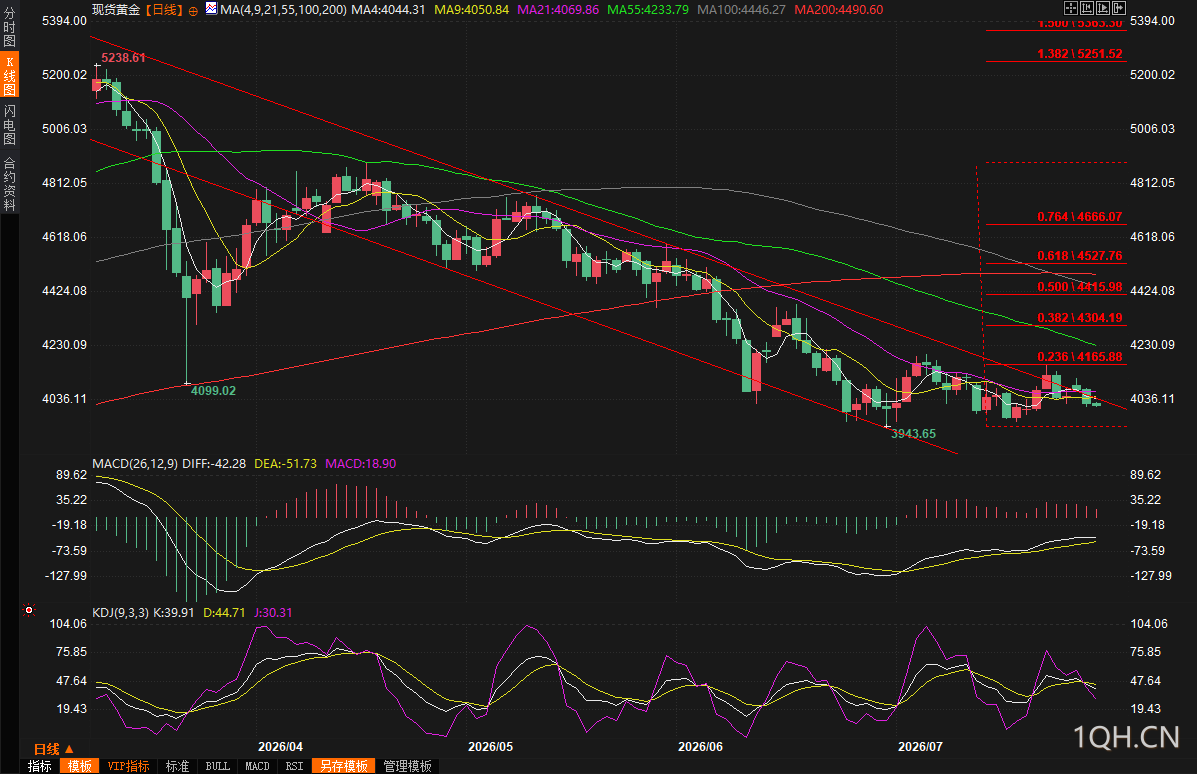Click the play-forward axis icon

click(1103, 8)
